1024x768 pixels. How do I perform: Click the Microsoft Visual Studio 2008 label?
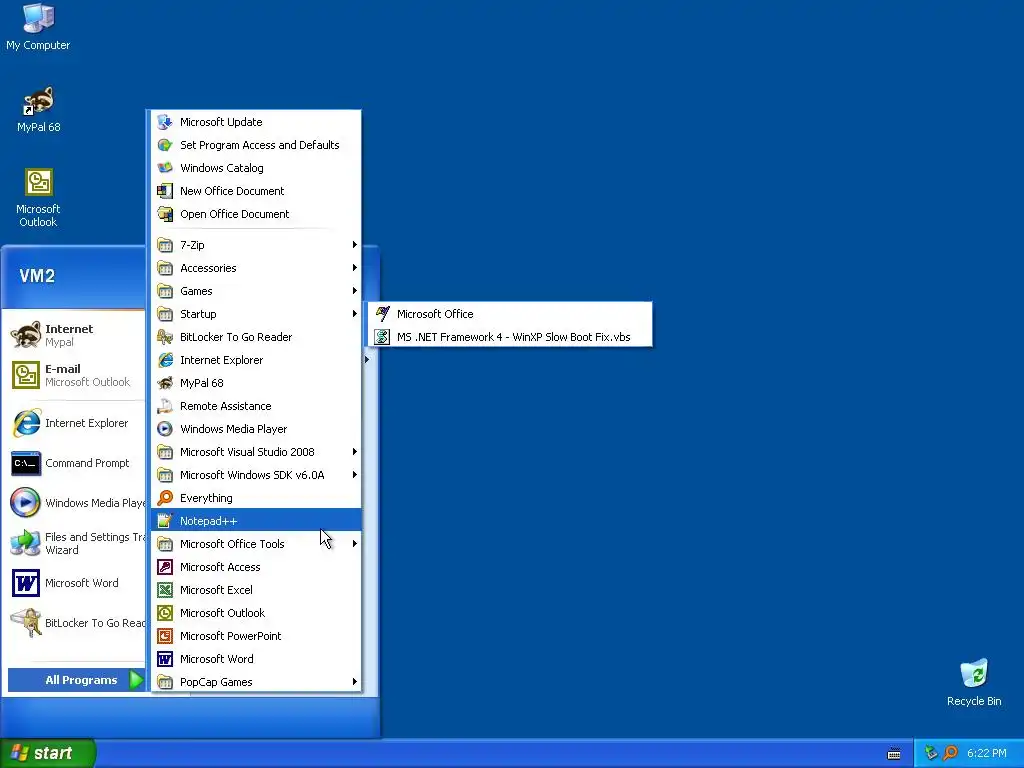click(247, 452)
